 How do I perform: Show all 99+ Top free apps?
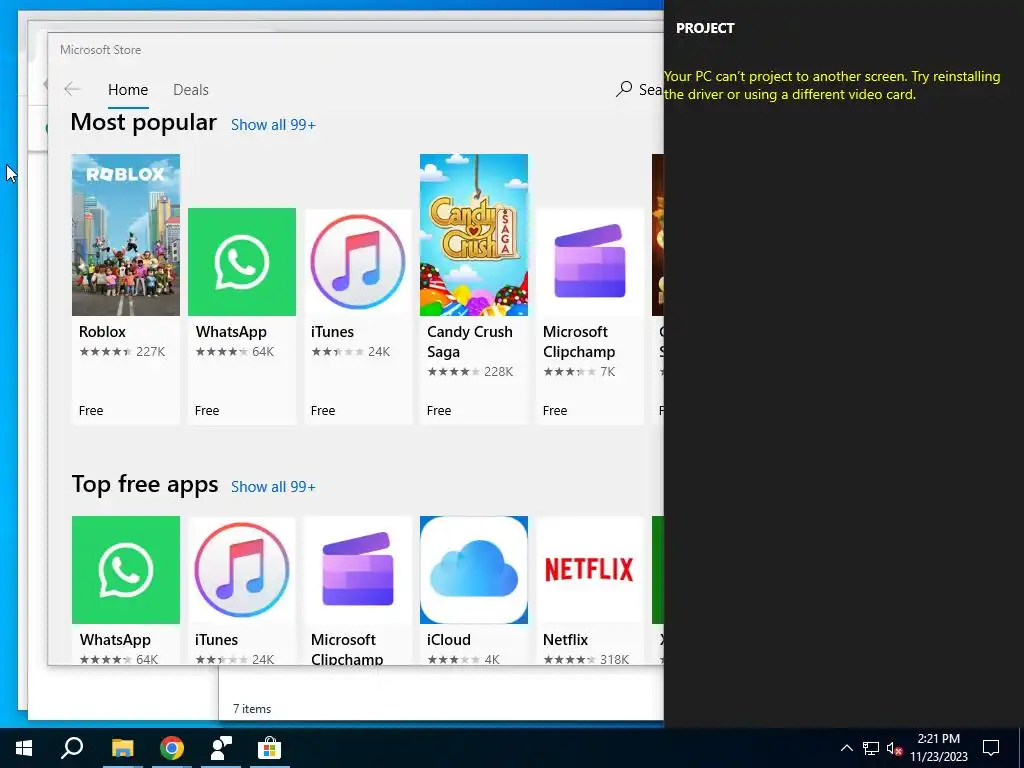(273, 487)
